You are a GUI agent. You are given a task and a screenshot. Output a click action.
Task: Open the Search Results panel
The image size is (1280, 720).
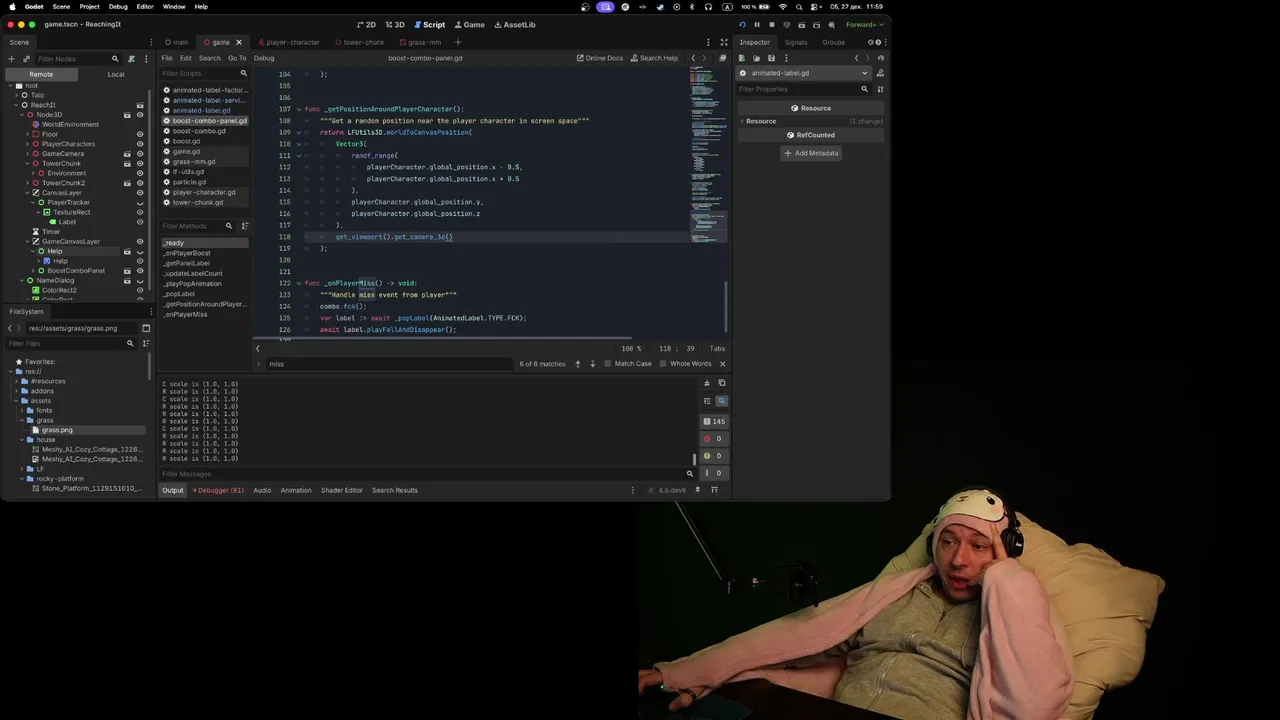pyautogui.click(x=395, y=490)
